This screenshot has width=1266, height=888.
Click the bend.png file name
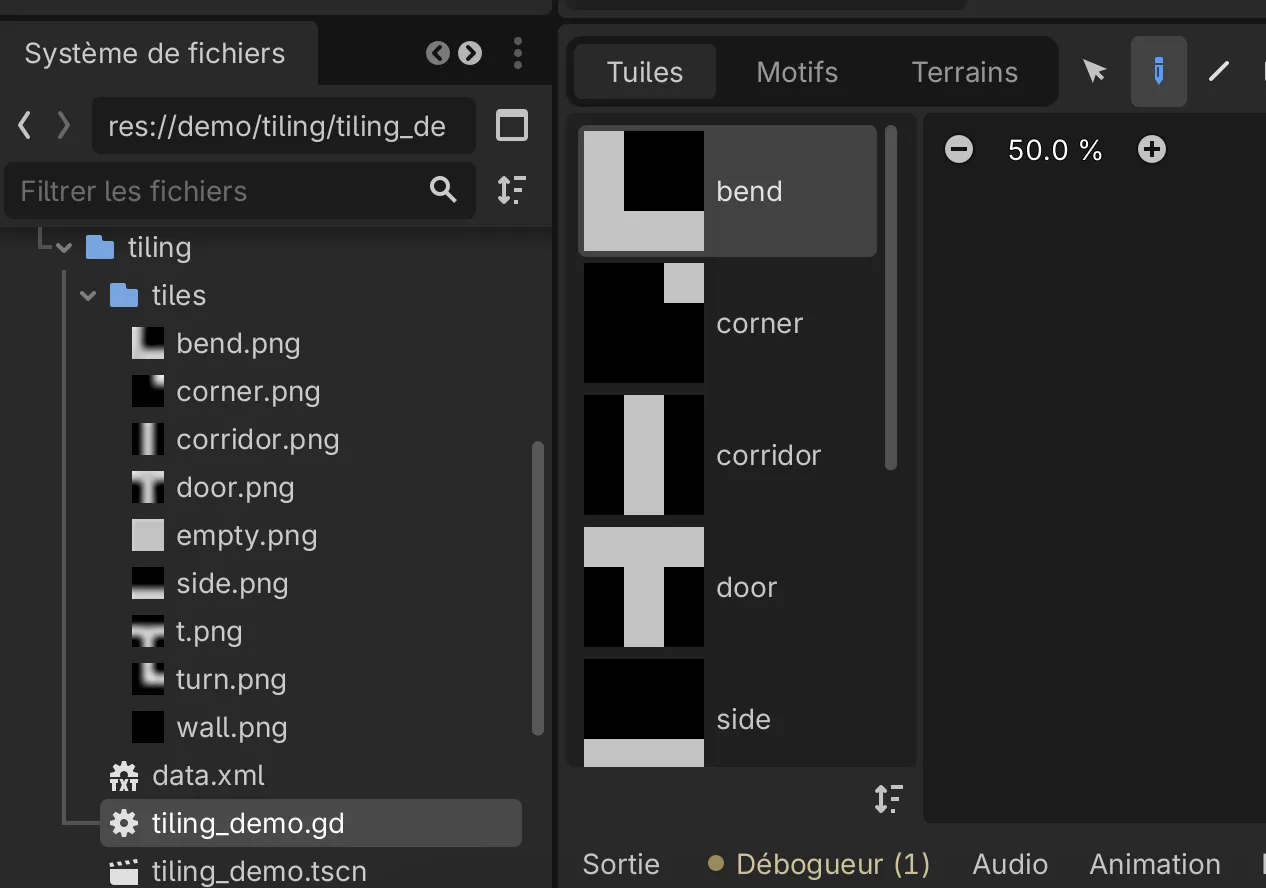(x=238, y=343)
